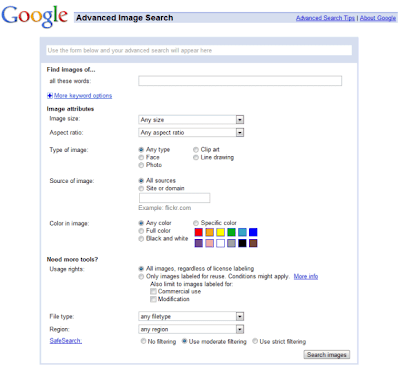Select Specific color radio button
This screenshot has width=400, height=366.
click(196, 223)
